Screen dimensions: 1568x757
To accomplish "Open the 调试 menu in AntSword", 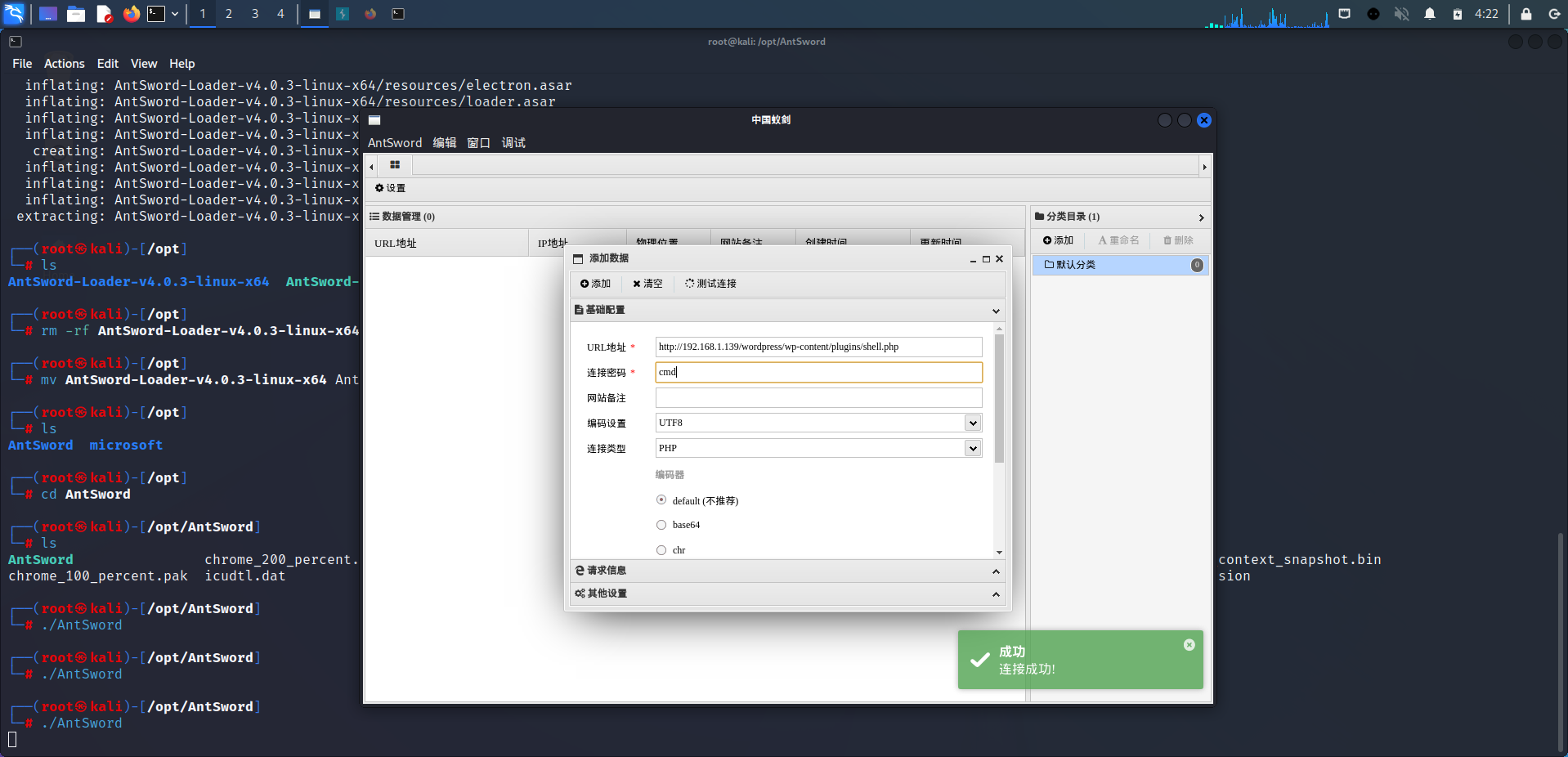I will point(513,143).
